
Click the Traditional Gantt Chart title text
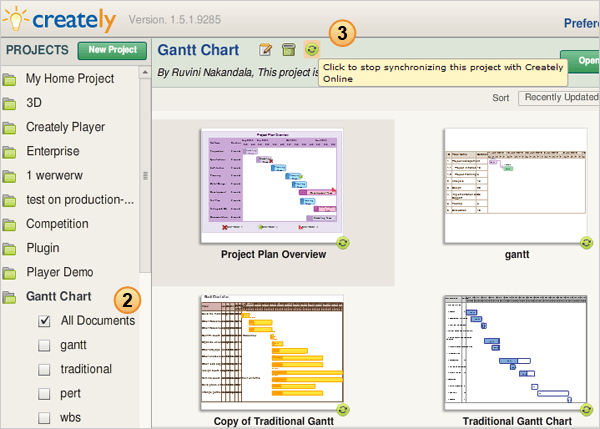[x=517, y=421]
